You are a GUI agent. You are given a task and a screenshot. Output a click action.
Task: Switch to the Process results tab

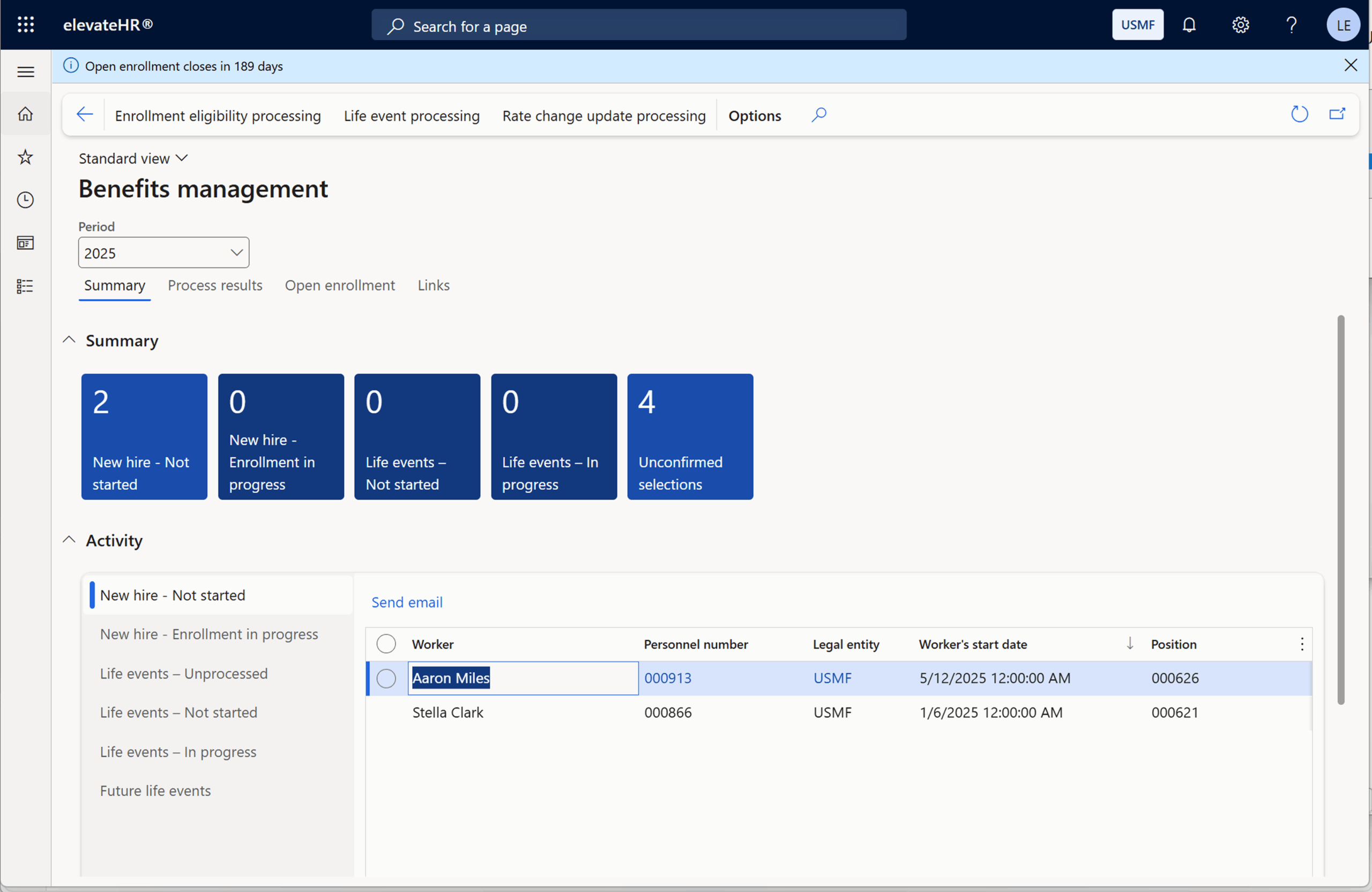click(214, 285)
